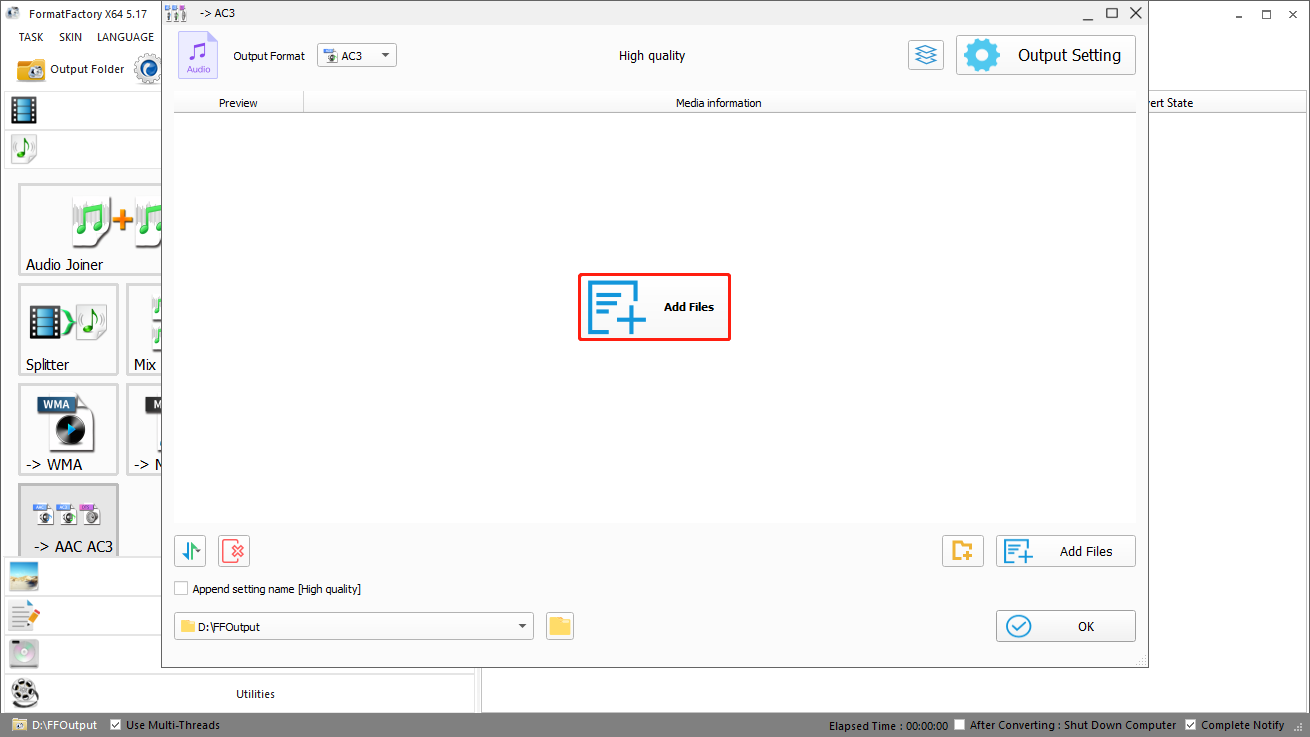Open the AC3 output format dropdown
Image resolution: width=1310 pixels, height=737 pixels.
click(x=357, y=56)
